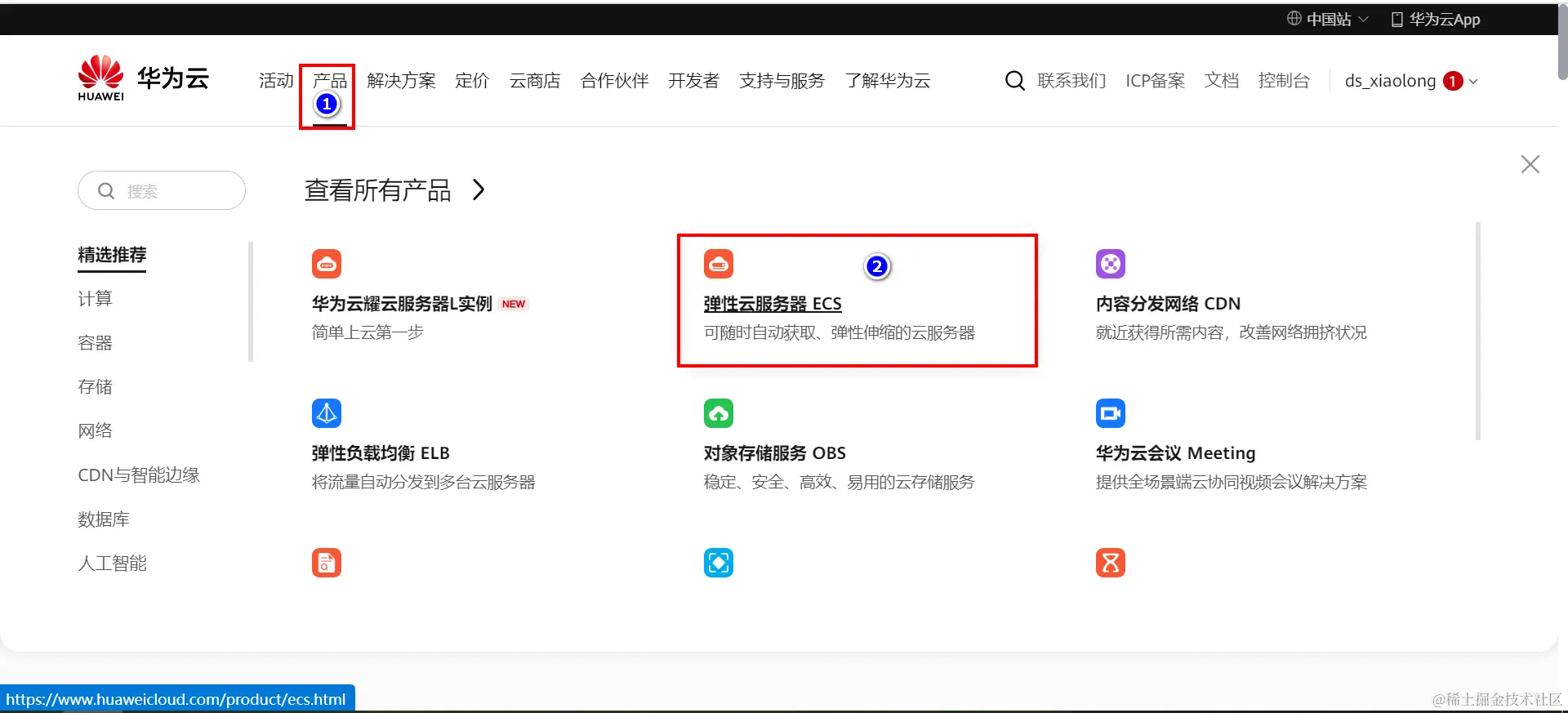This screenshot has height=713, width=1568.
Task: Click the product search input field
Action: point(162,190)
